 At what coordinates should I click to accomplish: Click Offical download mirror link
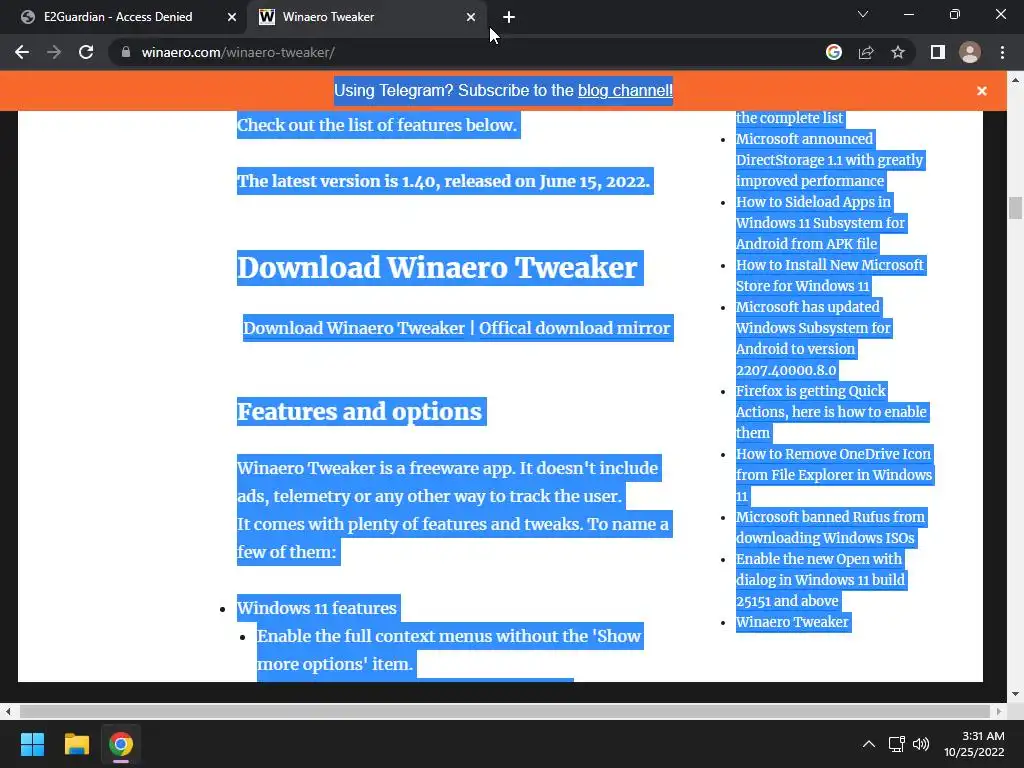tap(575, 328)
